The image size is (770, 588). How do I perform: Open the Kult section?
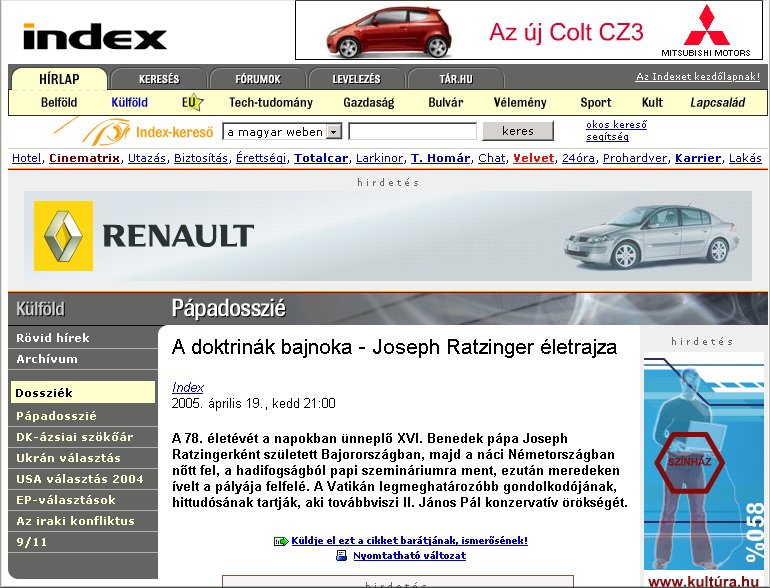coord(652,102)
